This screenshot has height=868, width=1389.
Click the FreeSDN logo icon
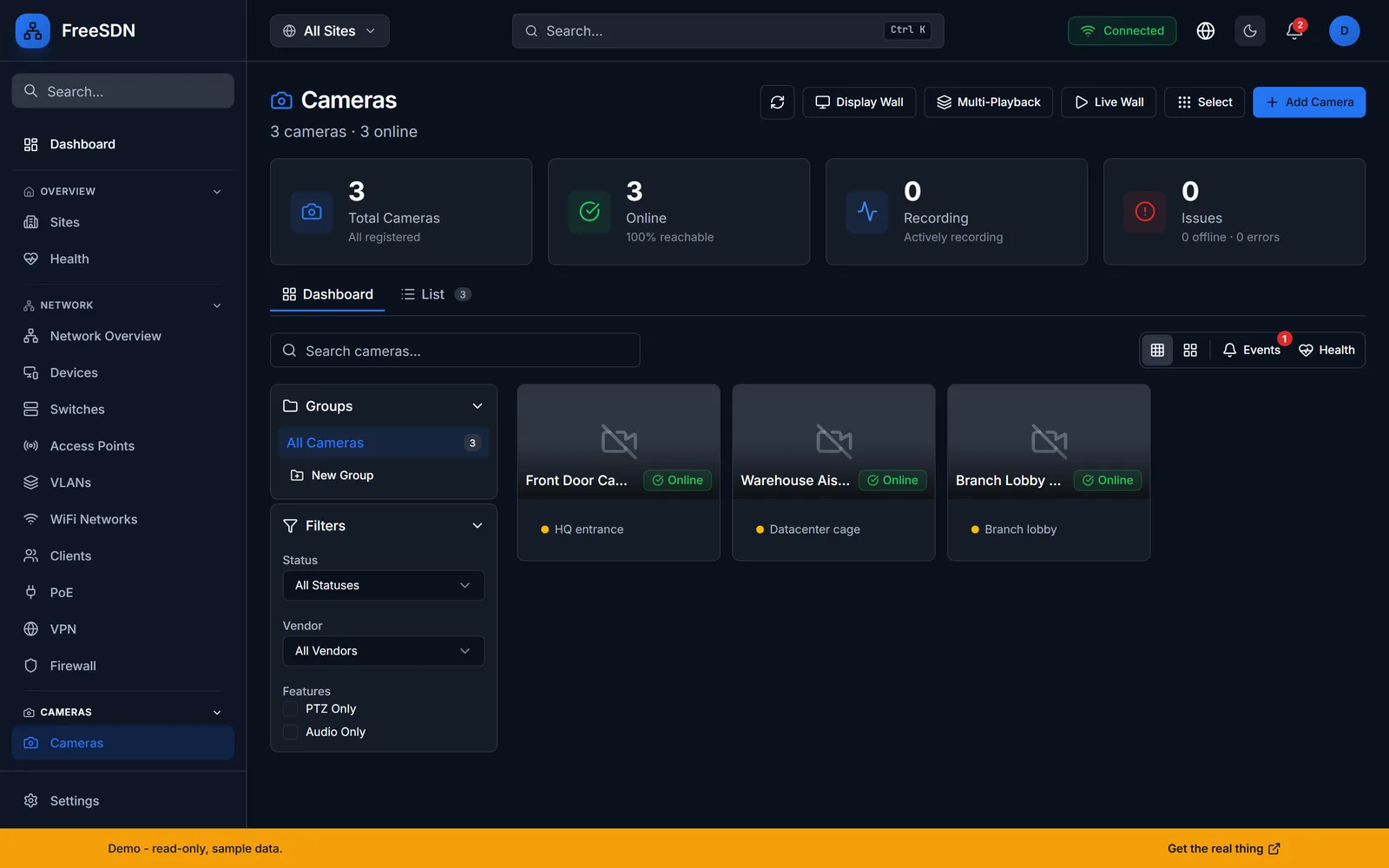coord(33,31)
